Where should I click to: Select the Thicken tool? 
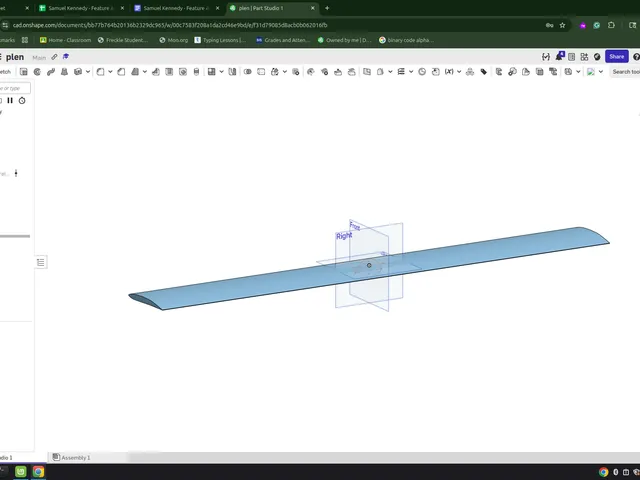[x=78, y=72]
